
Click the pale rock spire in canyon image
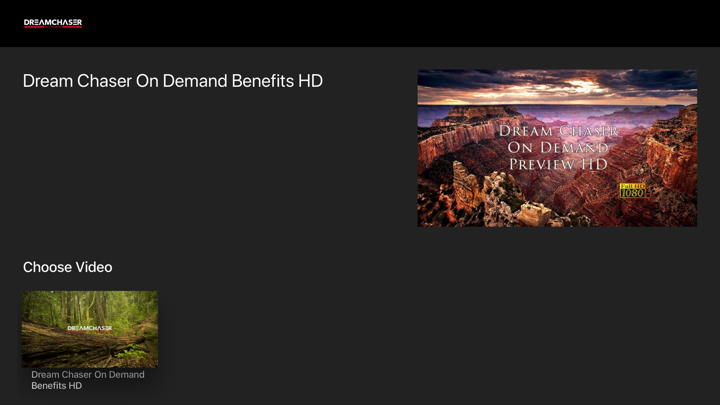(x=466, y=186)
